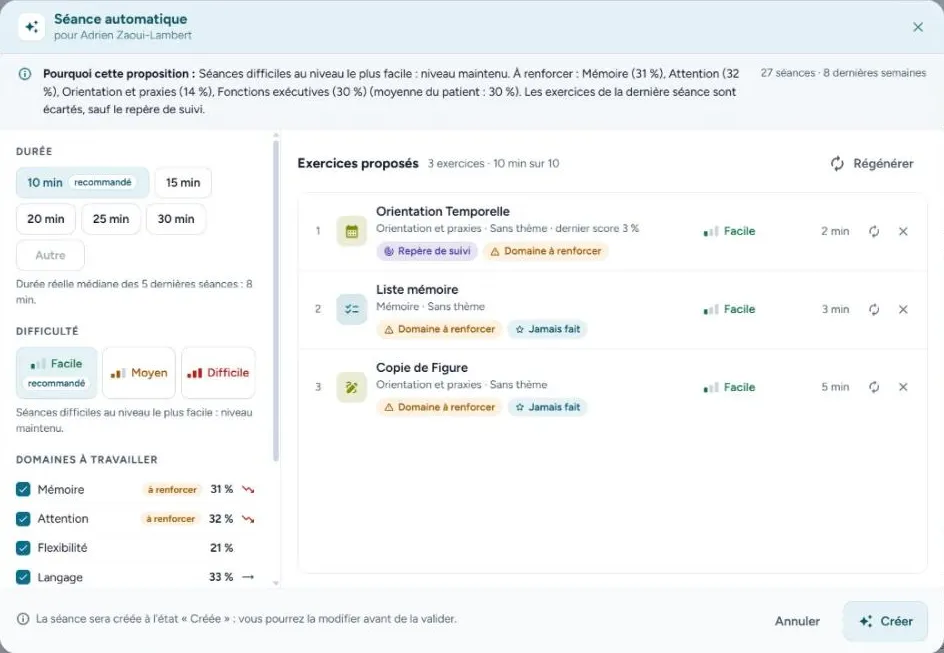
Task: Uncheck the Langage domain checkbox
Action: point(23,577)
